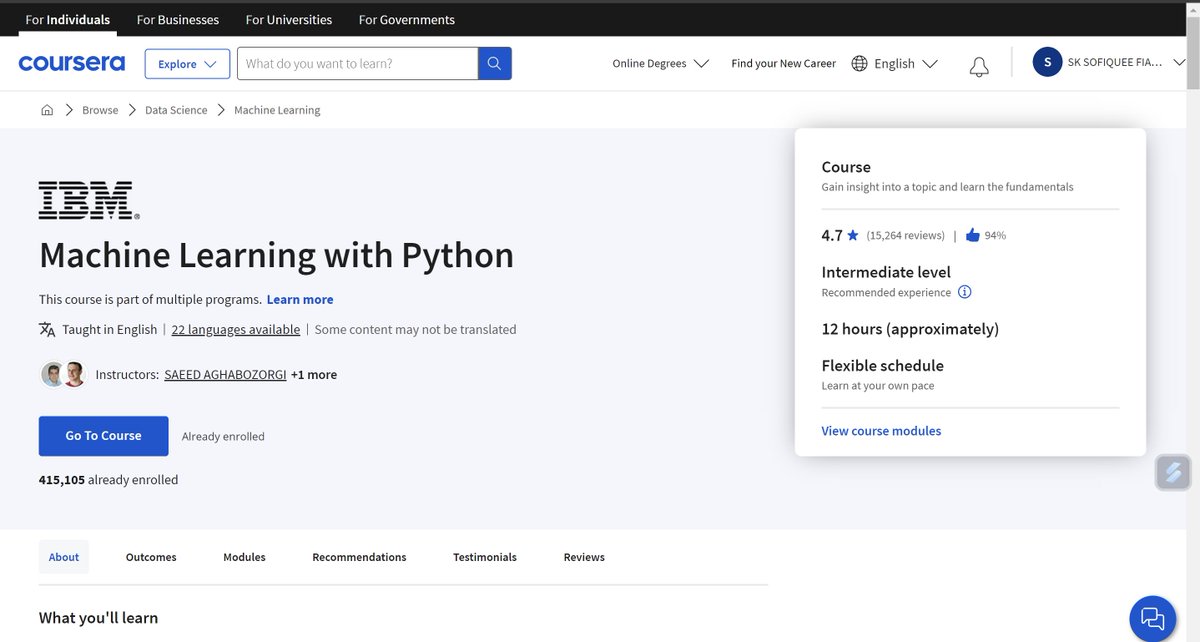This screenshot has height=642, width=1200.
Task: Click the search input field
Action: point(357,64)
